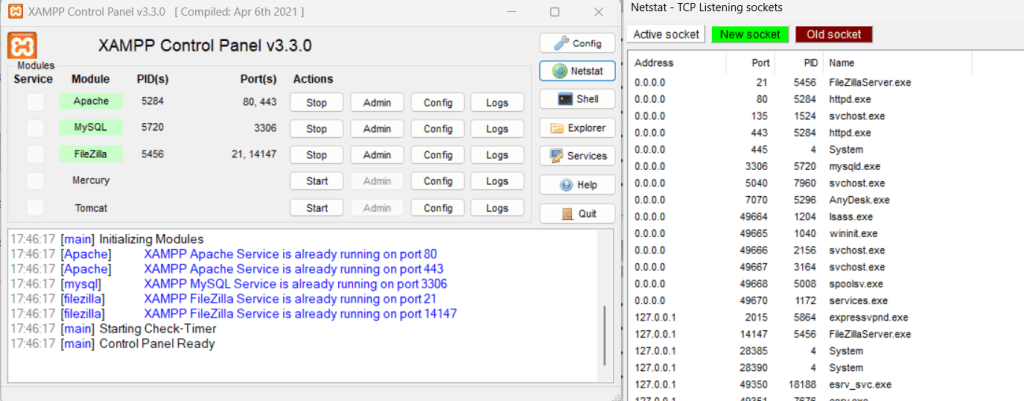Quit XAMPP using the door icon button
The image size is (1024, 401).
click(577, 214)
